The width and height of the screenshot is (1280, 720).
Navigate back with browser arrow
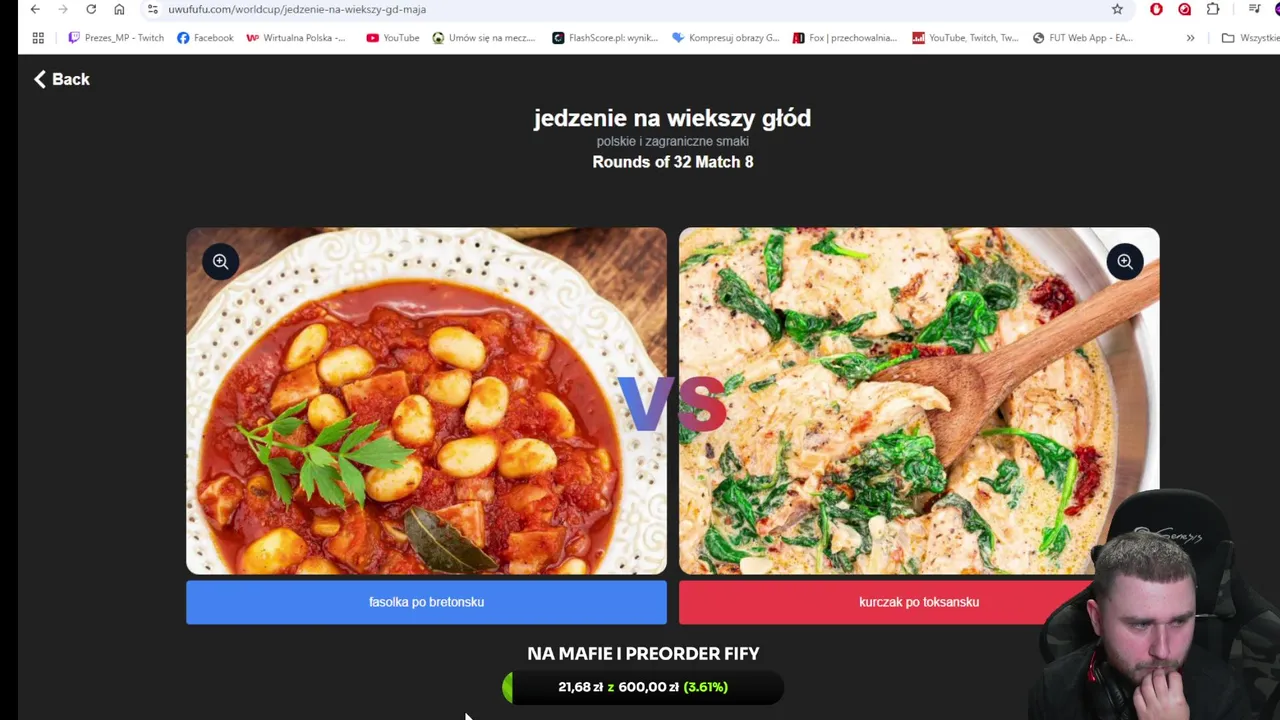35,9
